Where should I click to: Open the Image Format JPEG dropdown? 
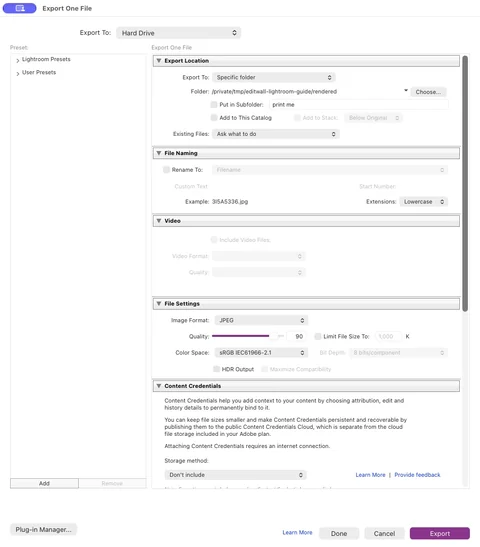click(261, 320)
